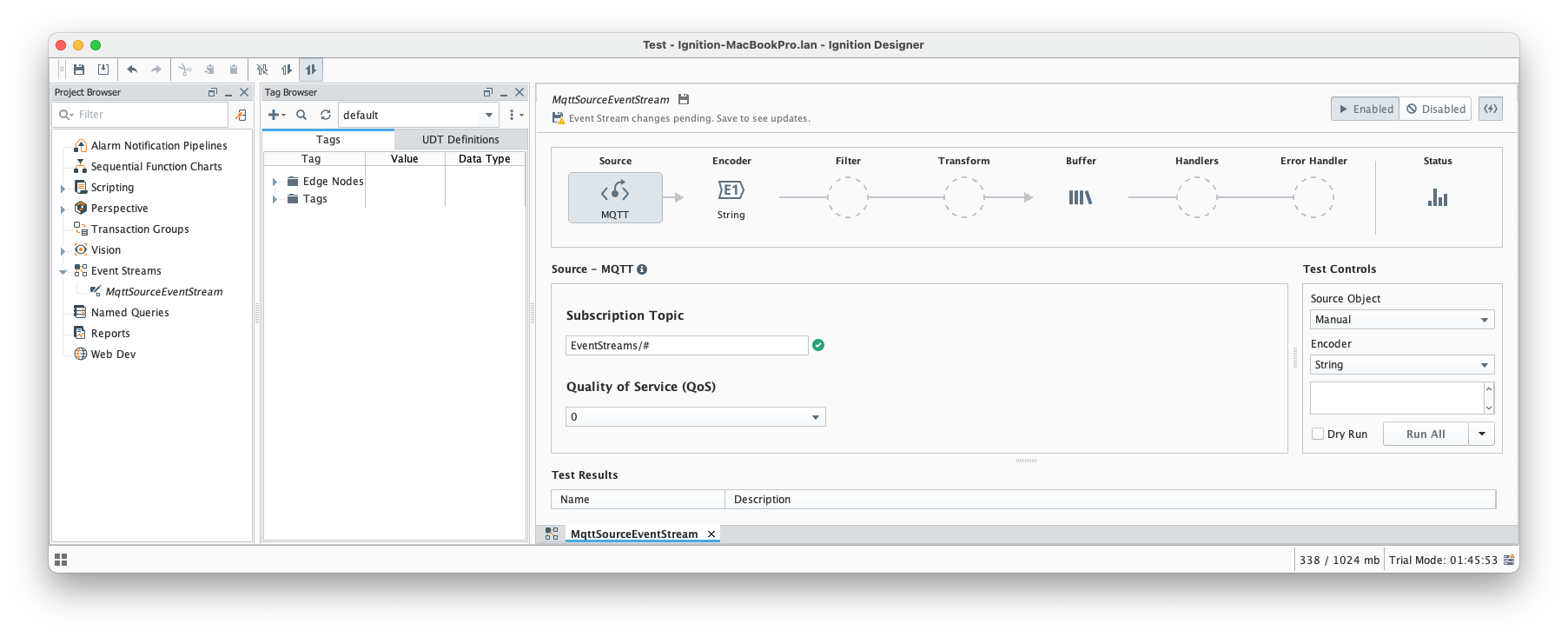Select Sequential Function Charts in the tree
The height and width of the screenshot is (637, 1568).
tap(156, 167)
